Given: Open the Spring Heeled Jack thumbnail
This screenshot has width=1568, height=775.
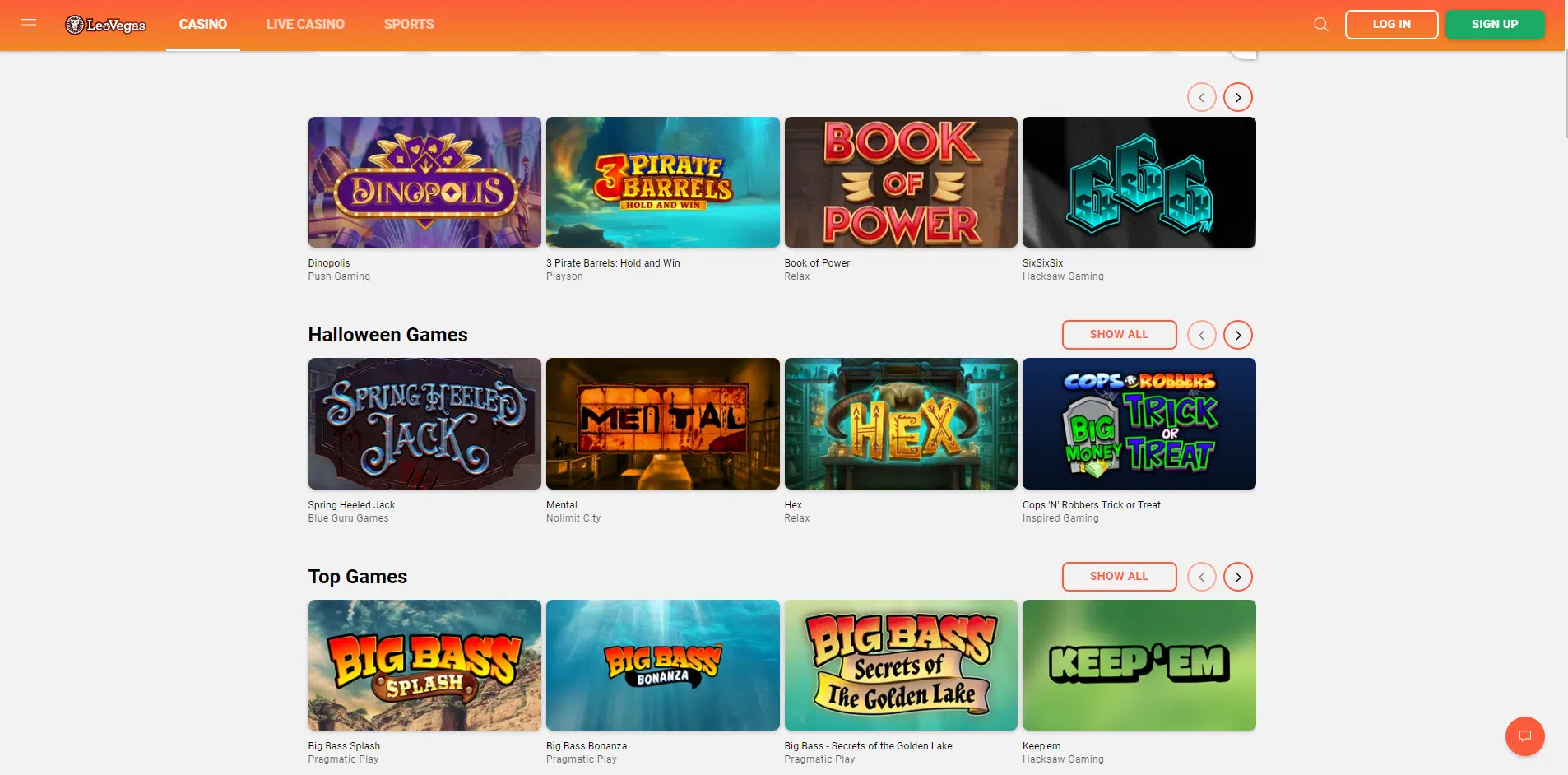Looking at the screenshot, I should pos(424,424).
